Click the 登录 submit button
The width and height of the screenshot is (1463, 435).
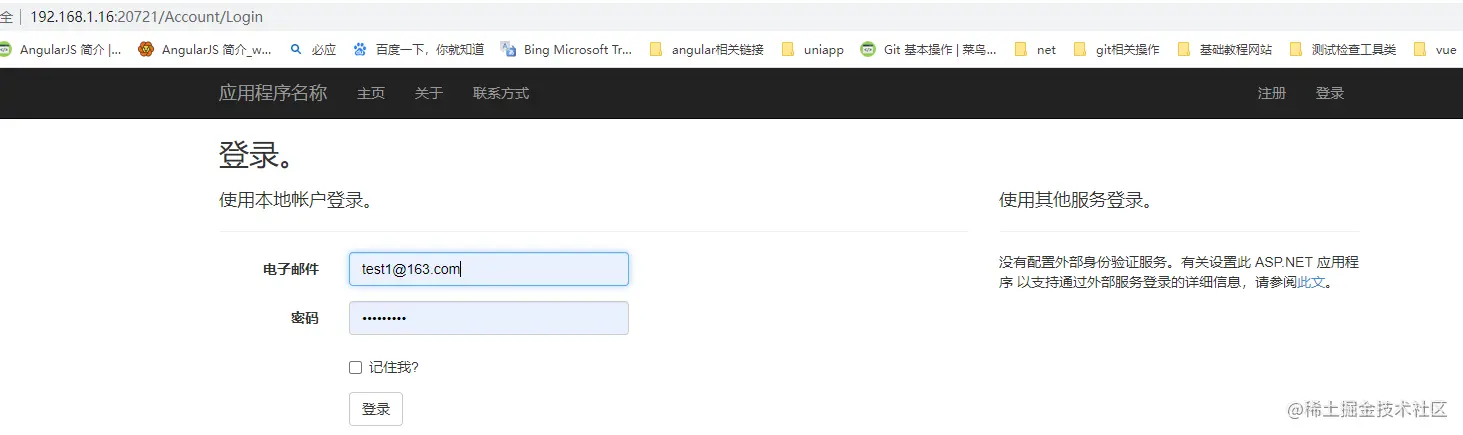376,409
